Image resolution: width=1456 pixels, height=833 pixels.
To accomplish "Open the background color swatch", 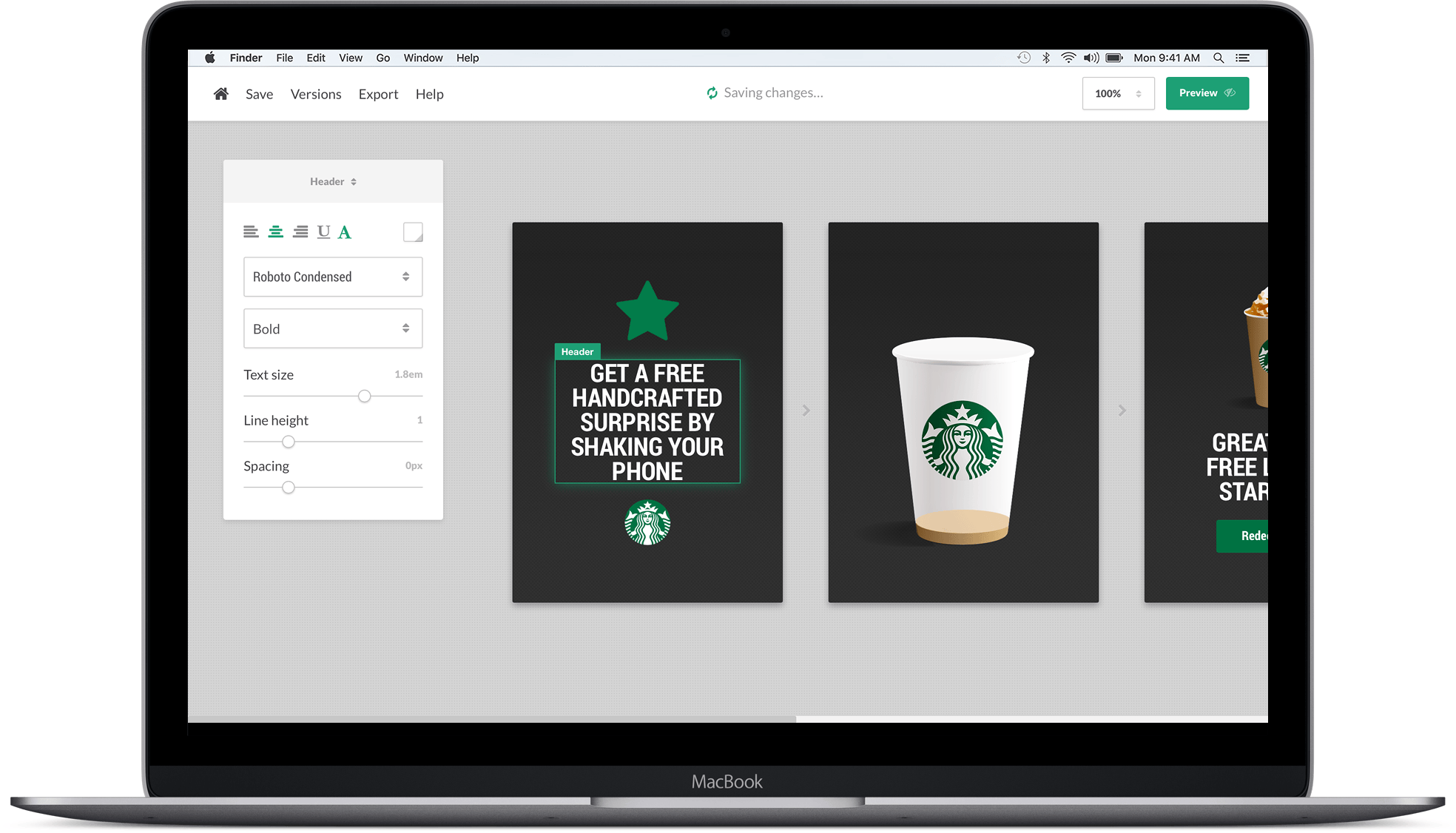I will coord(413,232).
